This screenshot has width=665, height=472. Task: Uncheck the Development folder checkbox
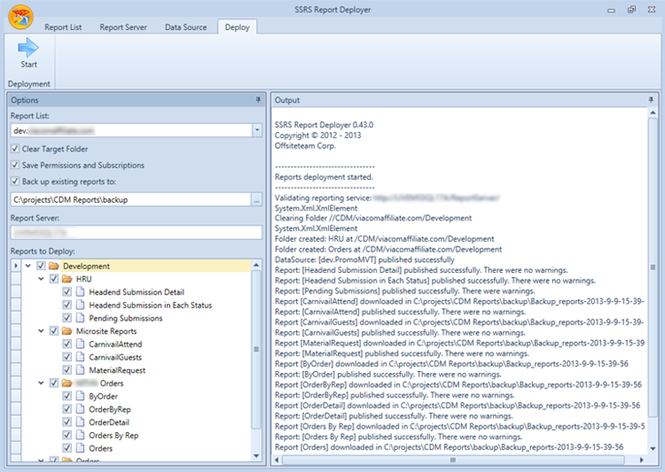point(41,266)
